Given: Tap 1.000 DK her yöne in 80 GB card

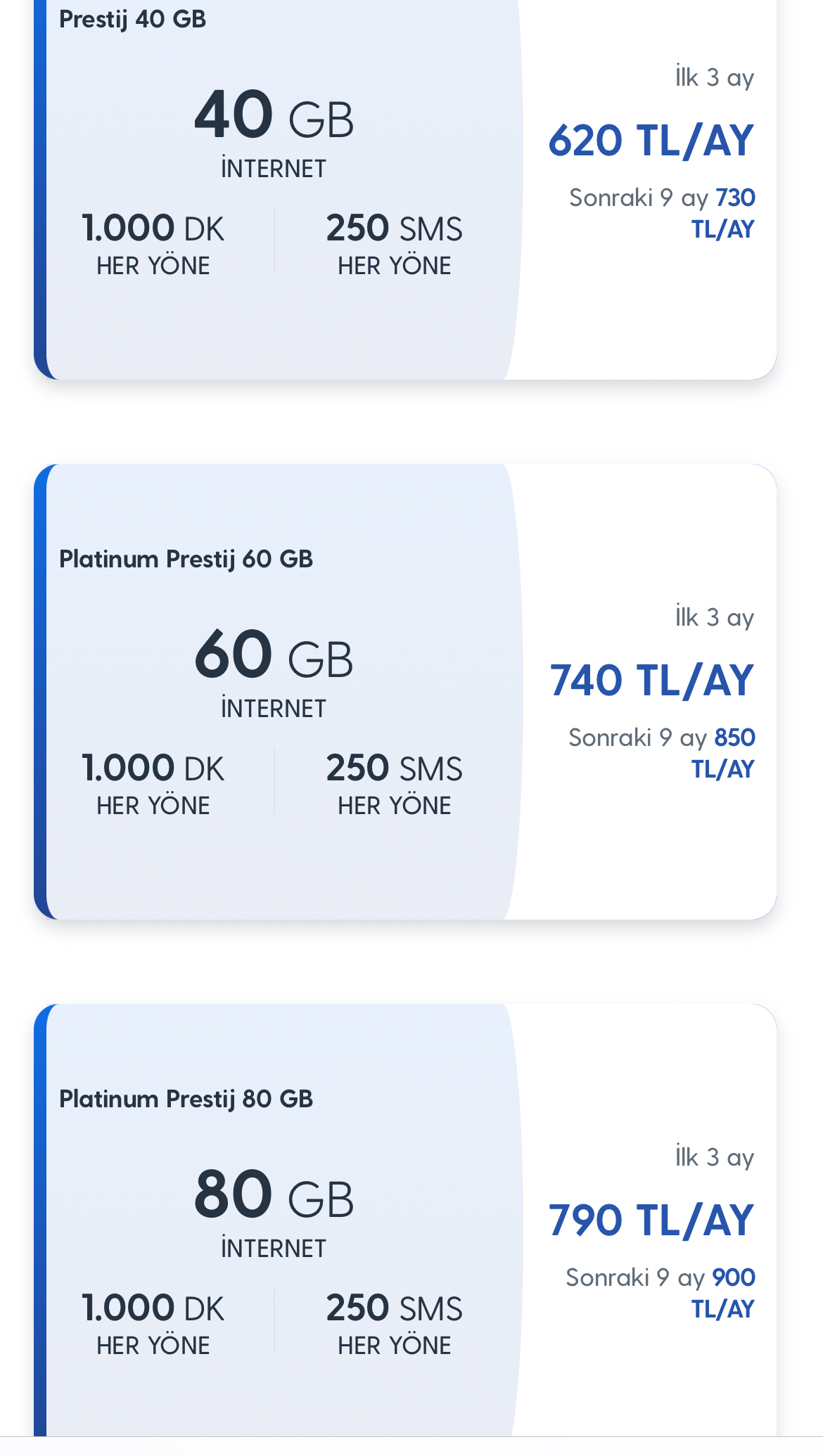Looking at the screenshot, I should [x=153, y=1324].
